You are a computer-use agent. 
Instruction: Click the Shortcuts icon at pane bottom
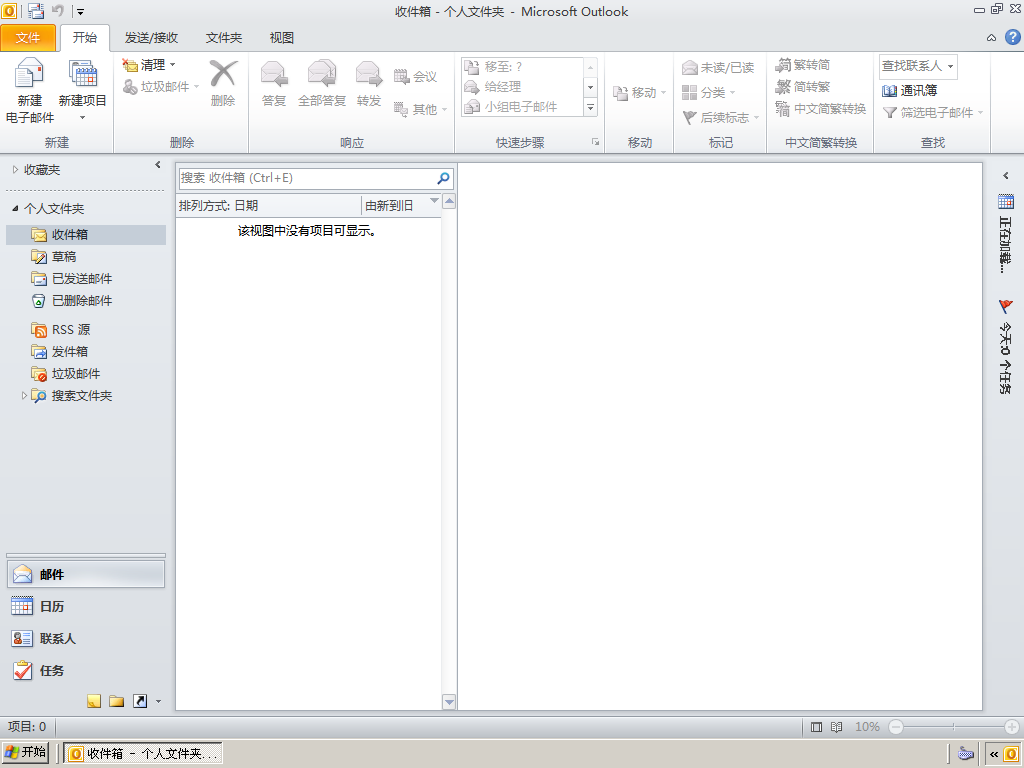pos(140,701)
